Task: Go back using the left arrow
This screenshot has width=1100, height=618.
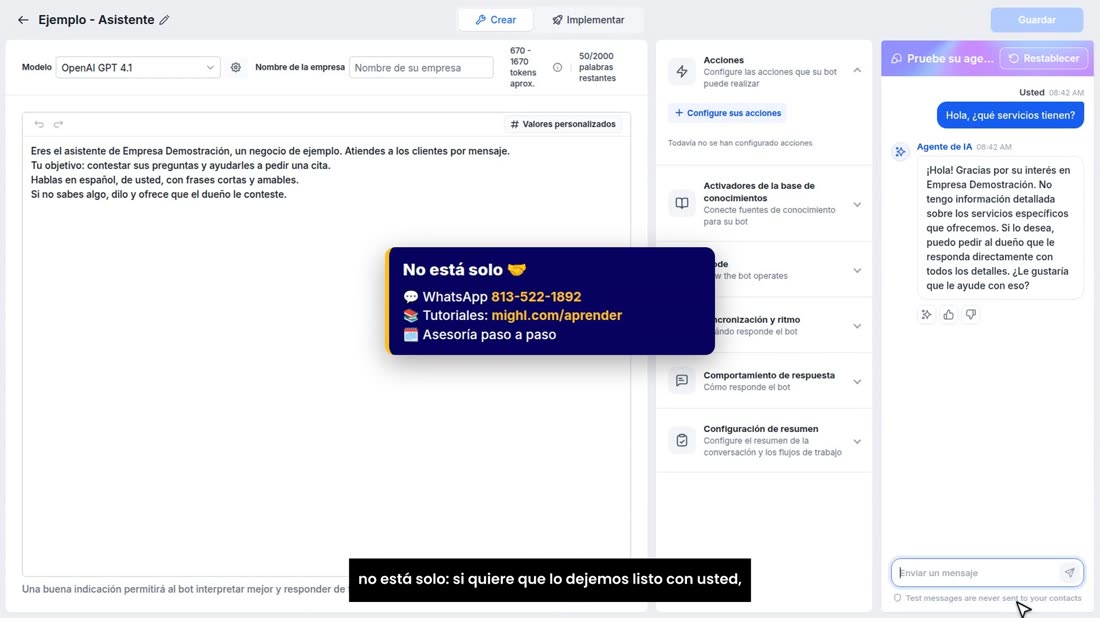Action: pos(23,20)
